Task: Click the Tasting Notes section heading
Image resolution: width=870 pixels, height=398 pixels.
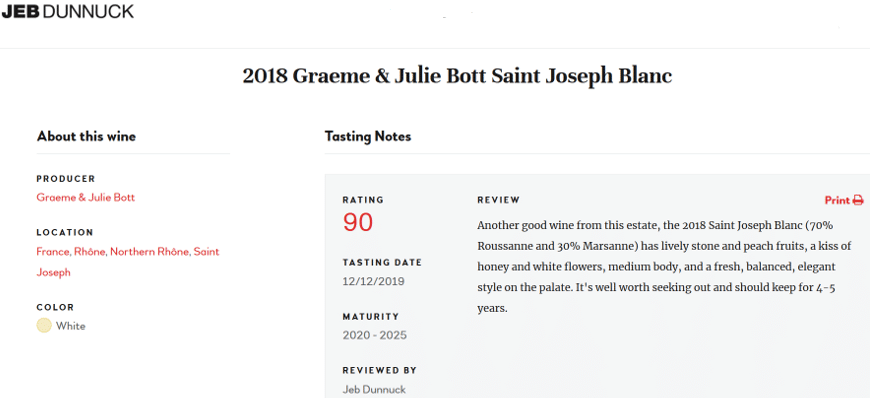Action: pyautogui.click(x=368, y=137)
